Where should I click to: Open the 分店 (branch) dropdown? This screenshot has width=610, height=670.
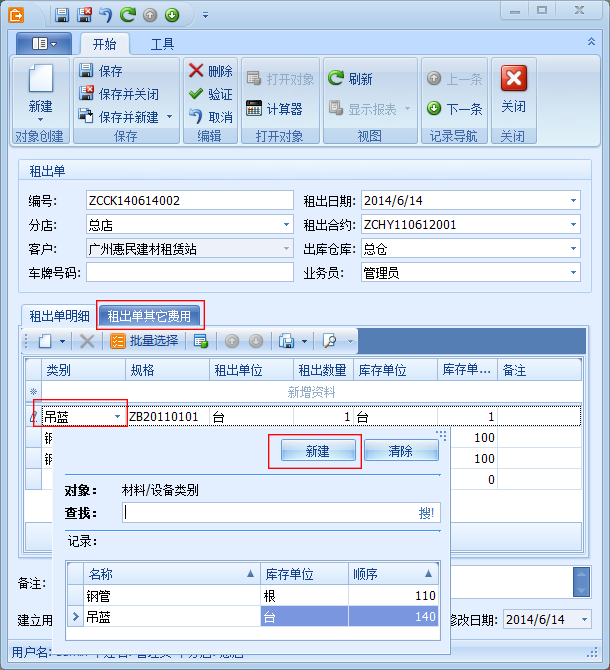[x=286, y=225]
